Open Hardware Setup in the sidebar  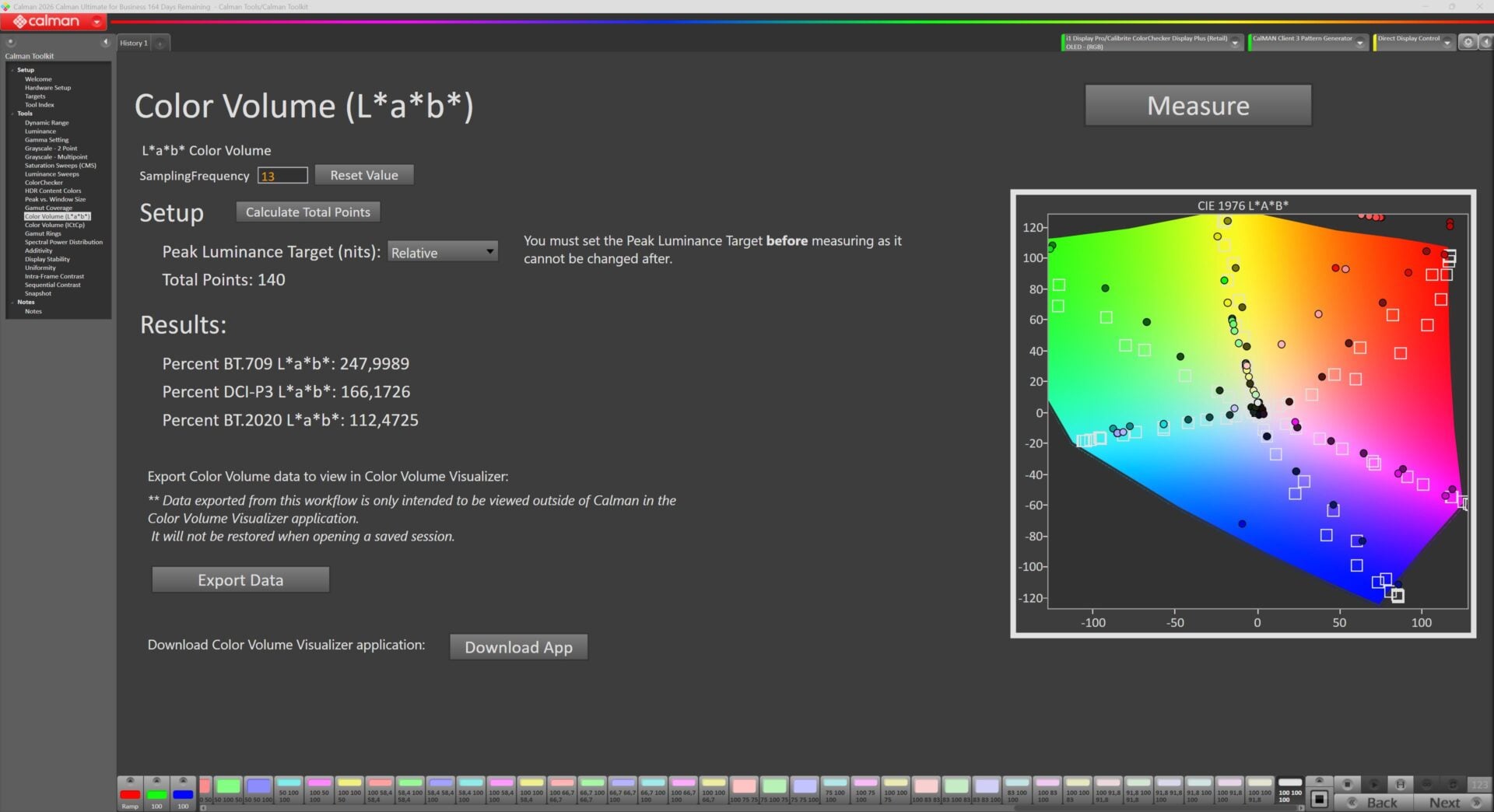[47, 88]
